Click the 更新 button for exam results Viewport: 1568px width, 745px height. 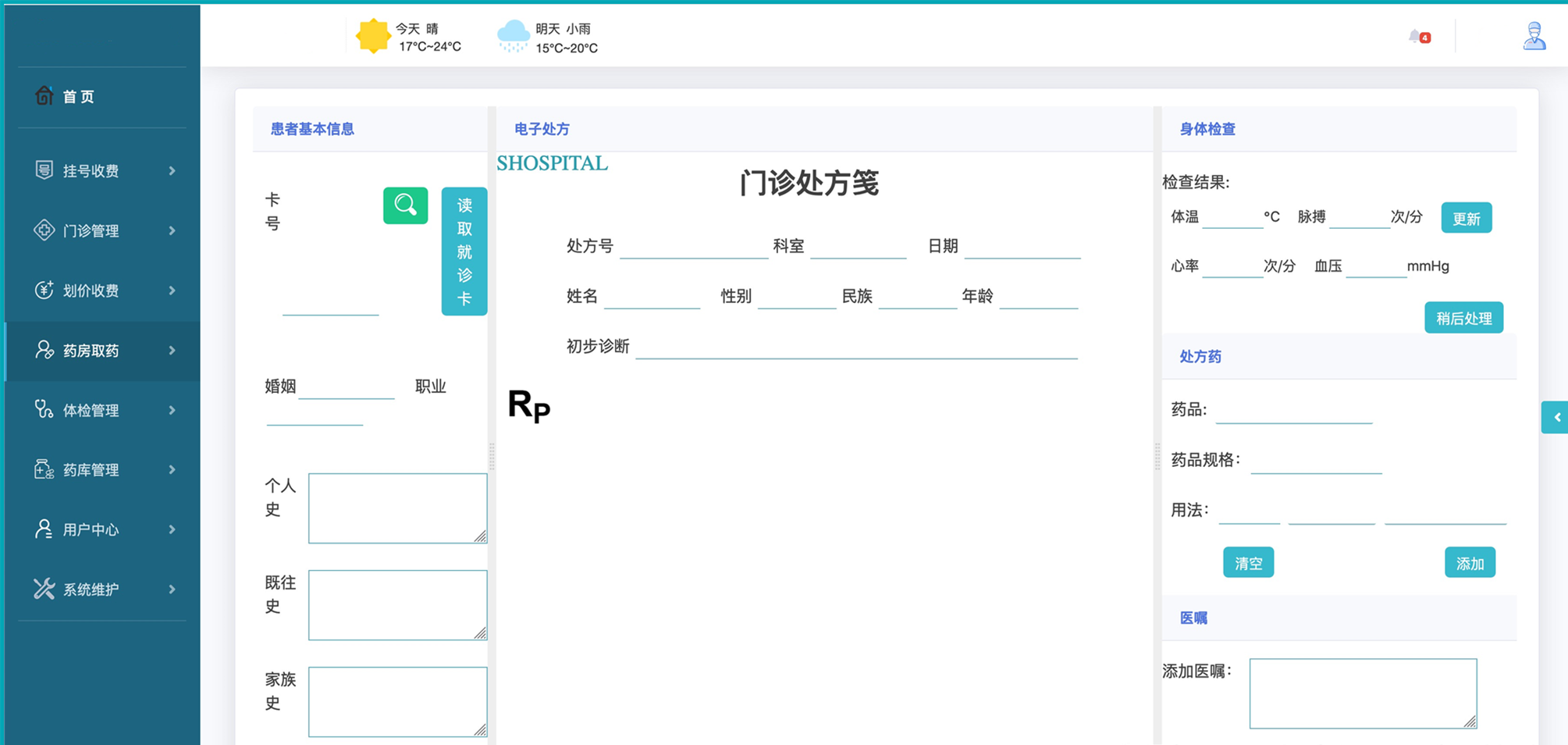pyautogui.click(x=1466, y=219)
